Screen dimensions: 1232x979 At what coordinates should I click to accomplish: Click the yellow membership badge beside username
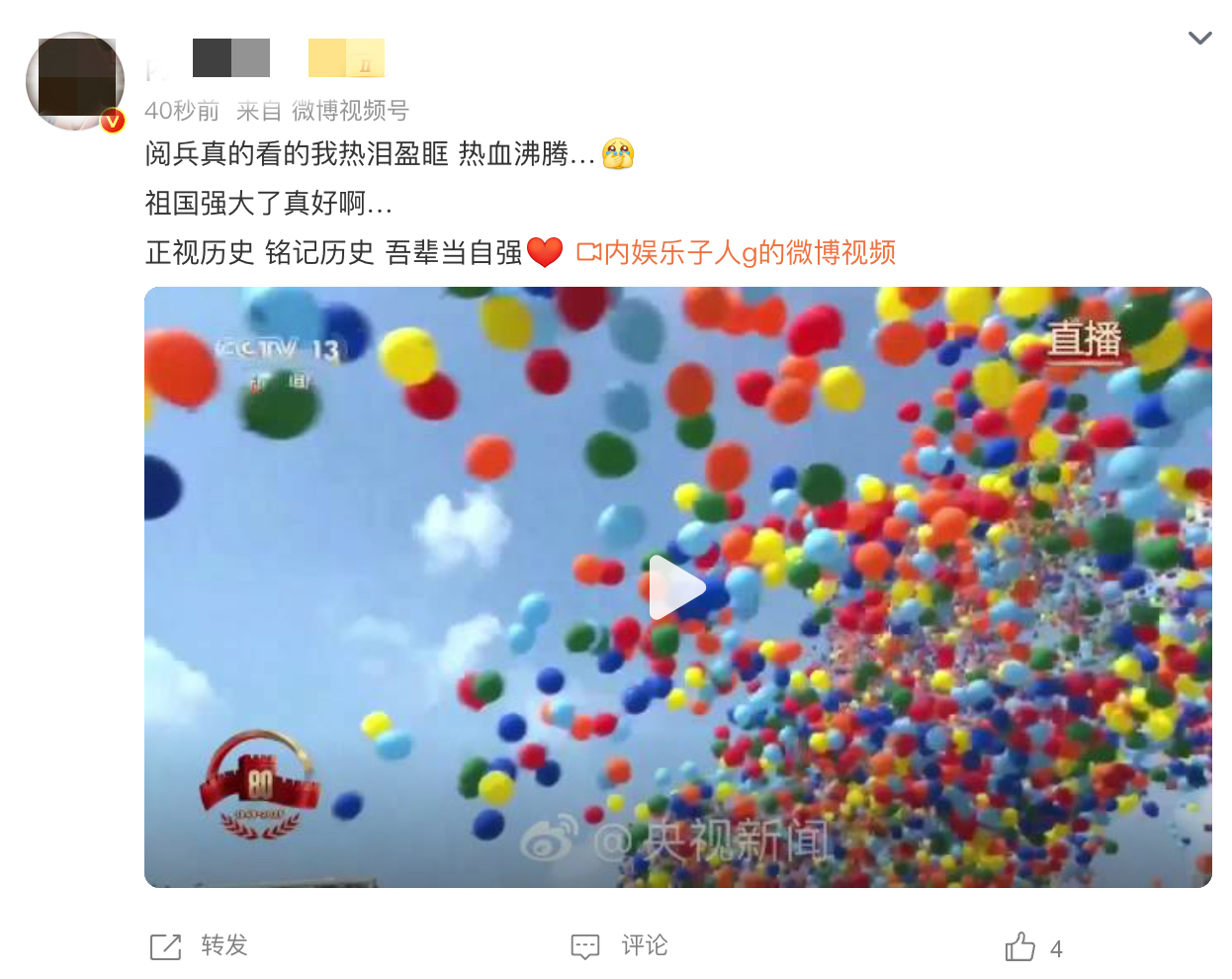click(x=346, y=58)
